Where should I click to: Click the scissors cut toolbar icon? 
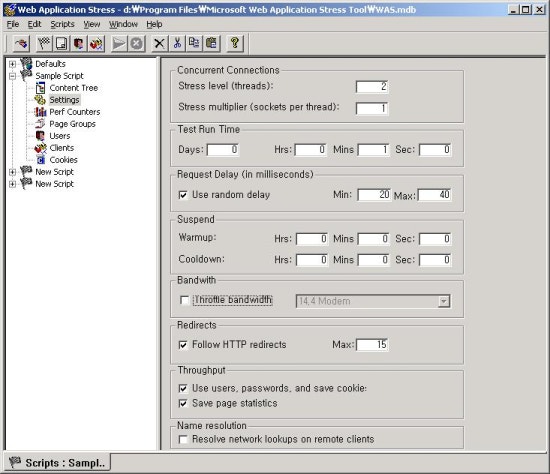pyautogui.click(x=177, y=44)
